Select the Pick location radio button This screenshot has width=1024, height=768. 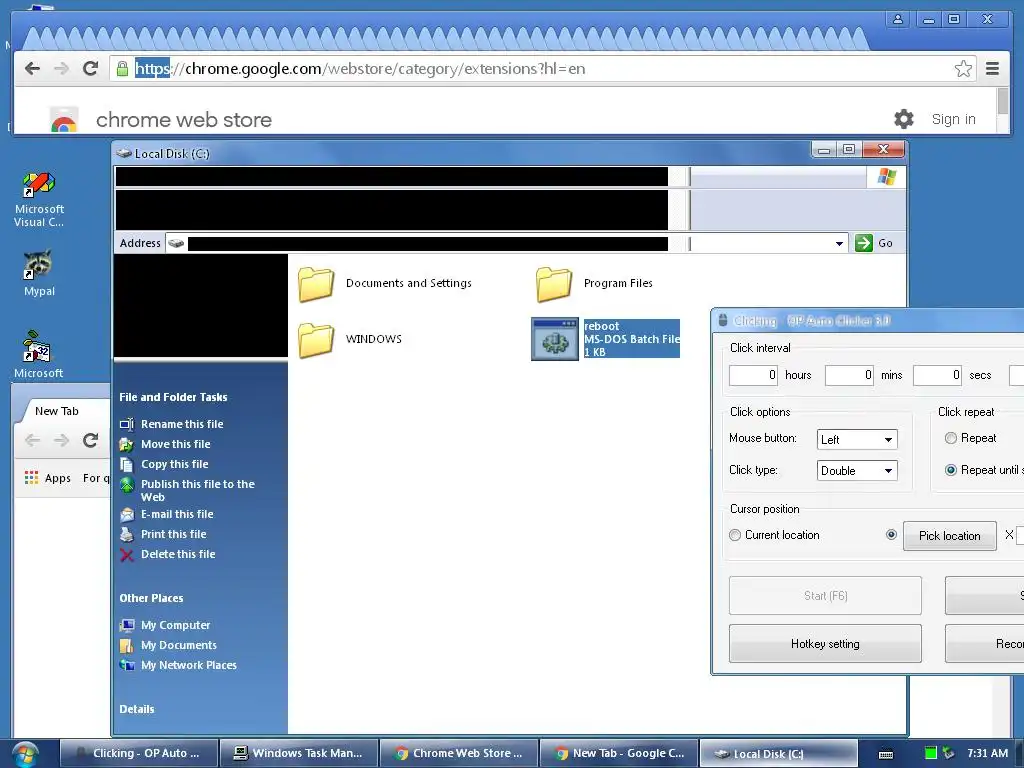(x=891, y=535)
